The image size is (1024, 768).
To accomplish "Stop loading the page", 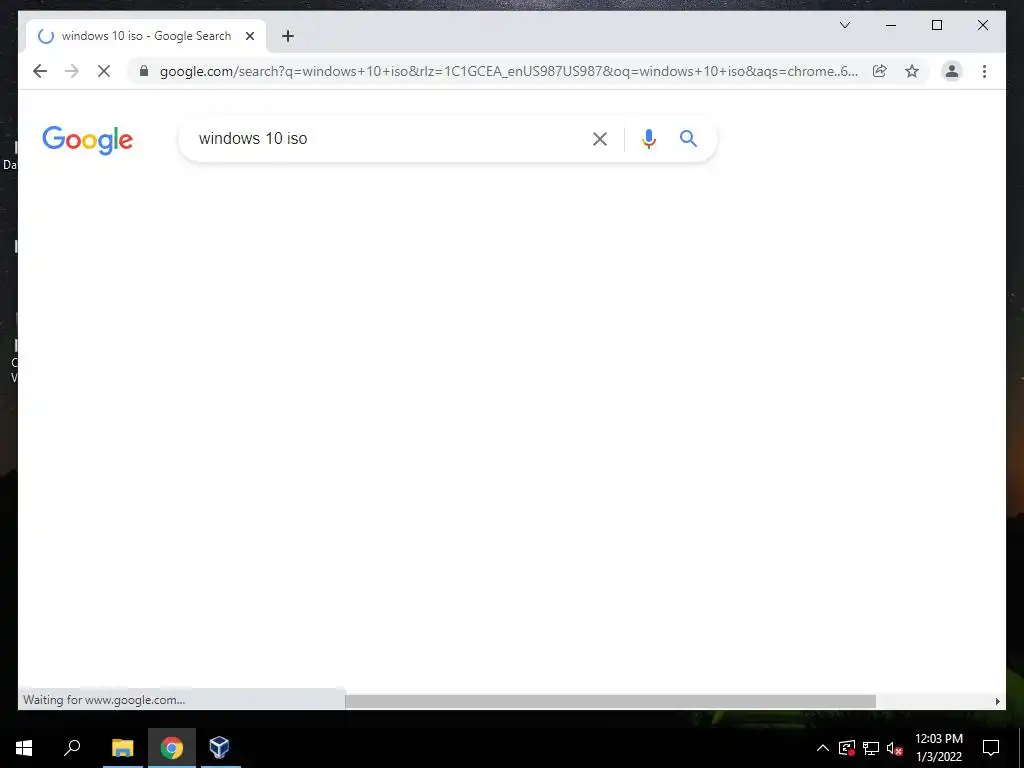I will [104, 71].
